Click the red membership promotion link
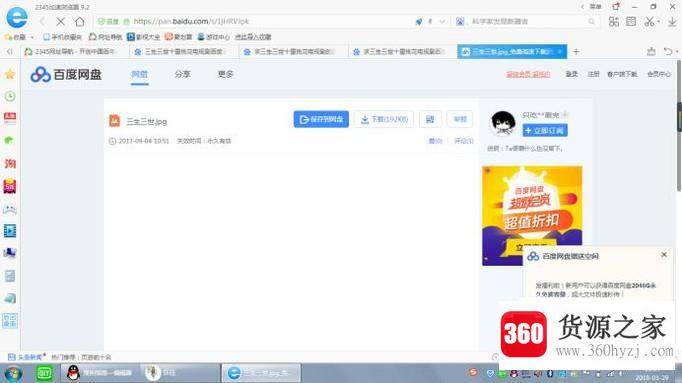682x383 pixels. point(528,74)
